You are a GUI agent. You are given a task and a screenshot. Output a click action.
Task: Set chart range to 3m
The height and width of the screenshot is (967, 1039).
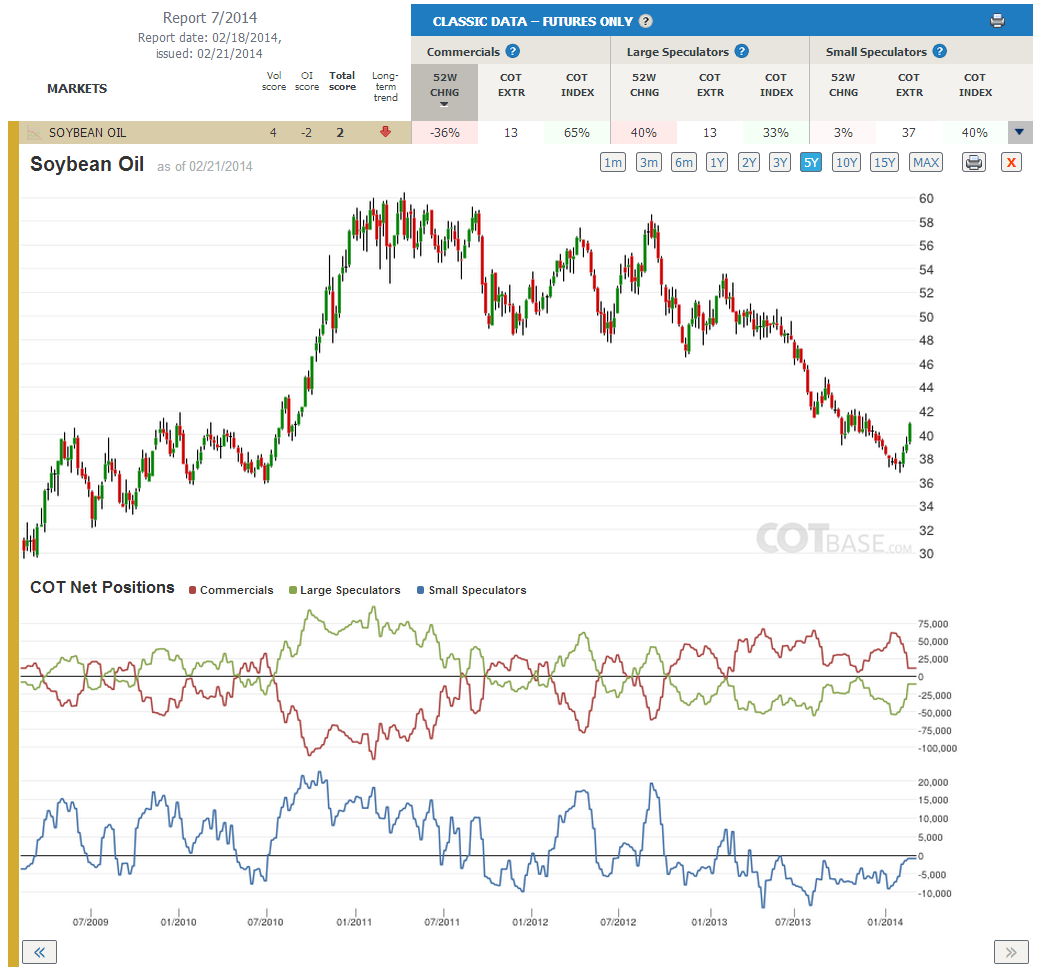tap(649, 162)
